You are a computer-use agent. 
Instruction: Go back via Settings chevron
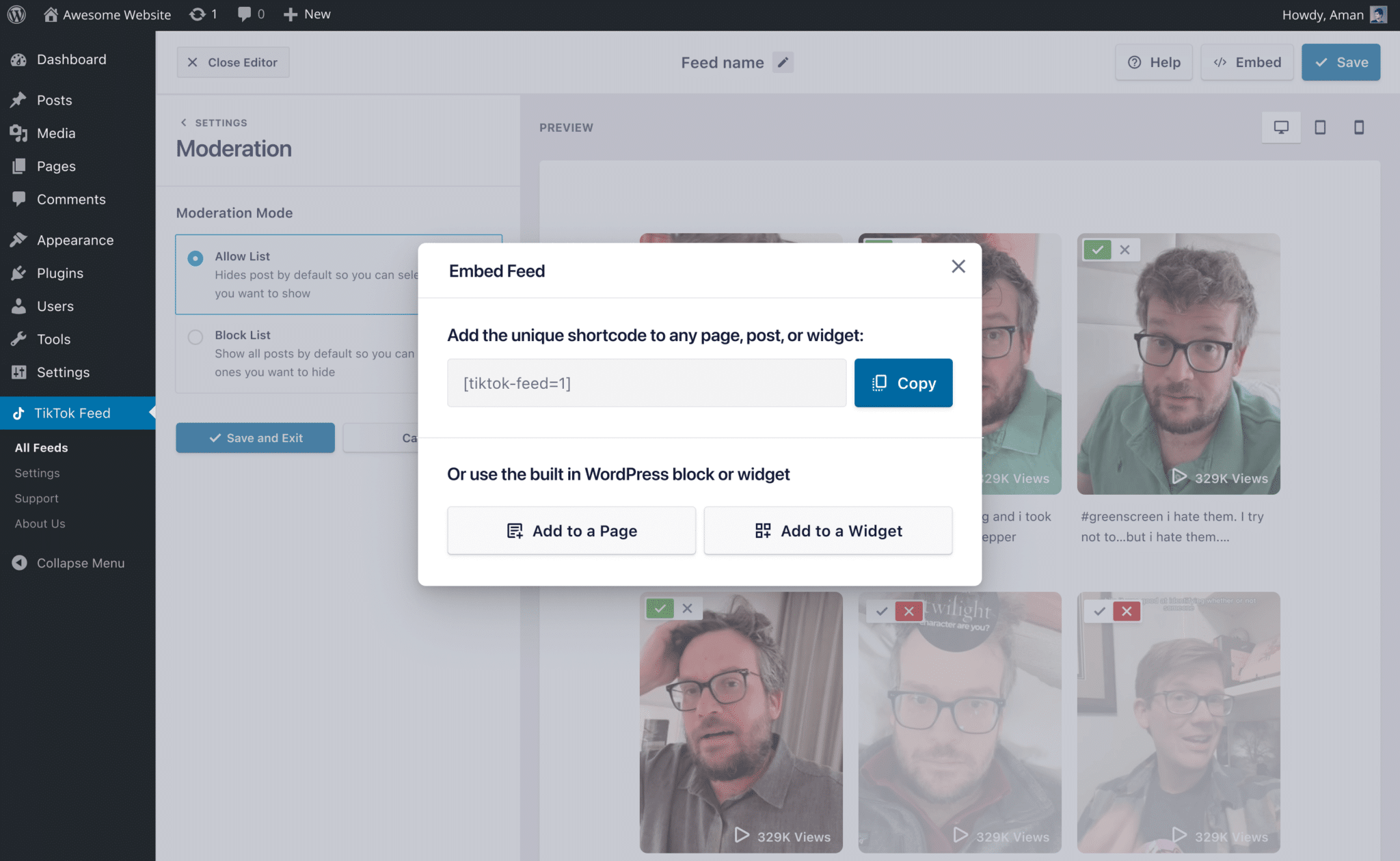[x=183, y=123]
